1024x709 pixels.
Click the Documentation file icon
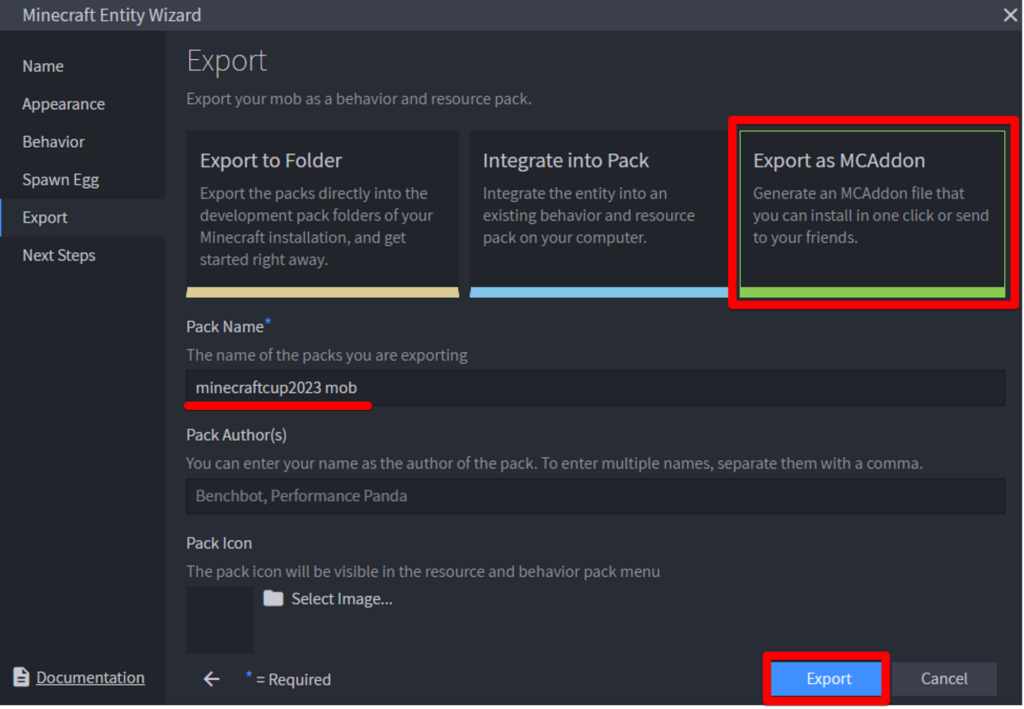pyautogui.click(x=21, y=678)
